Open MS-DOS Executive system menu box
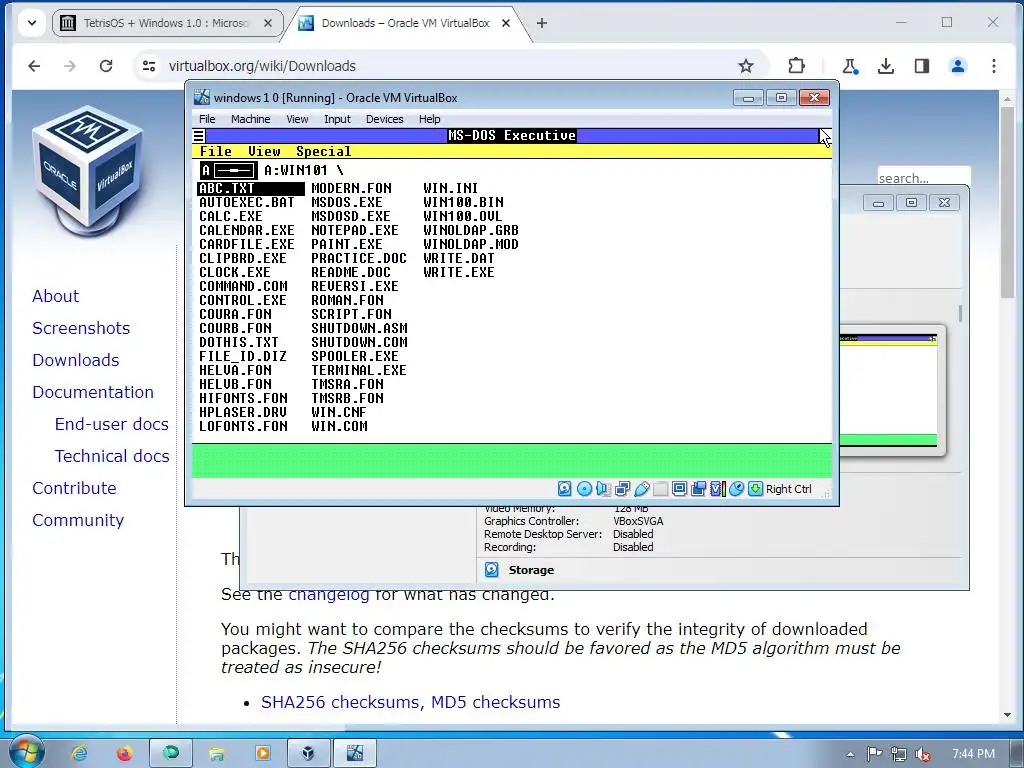This screenshot has width=1024, height=768. [x=199, y=136]
